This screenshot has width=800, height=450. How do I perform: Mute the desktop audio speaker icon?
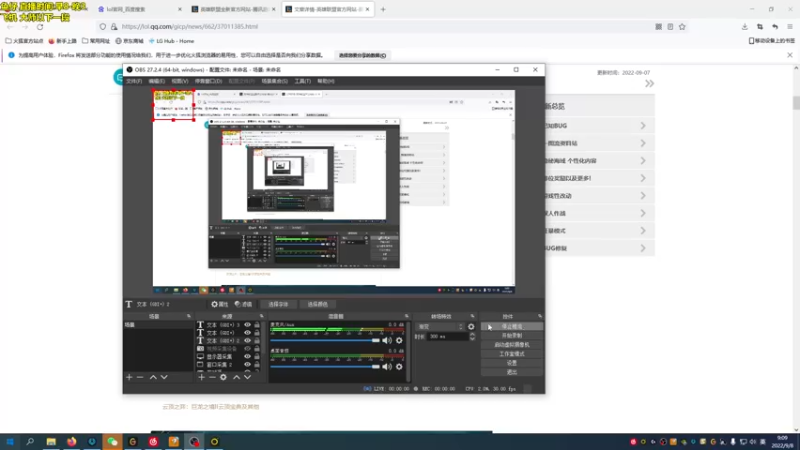387,366
